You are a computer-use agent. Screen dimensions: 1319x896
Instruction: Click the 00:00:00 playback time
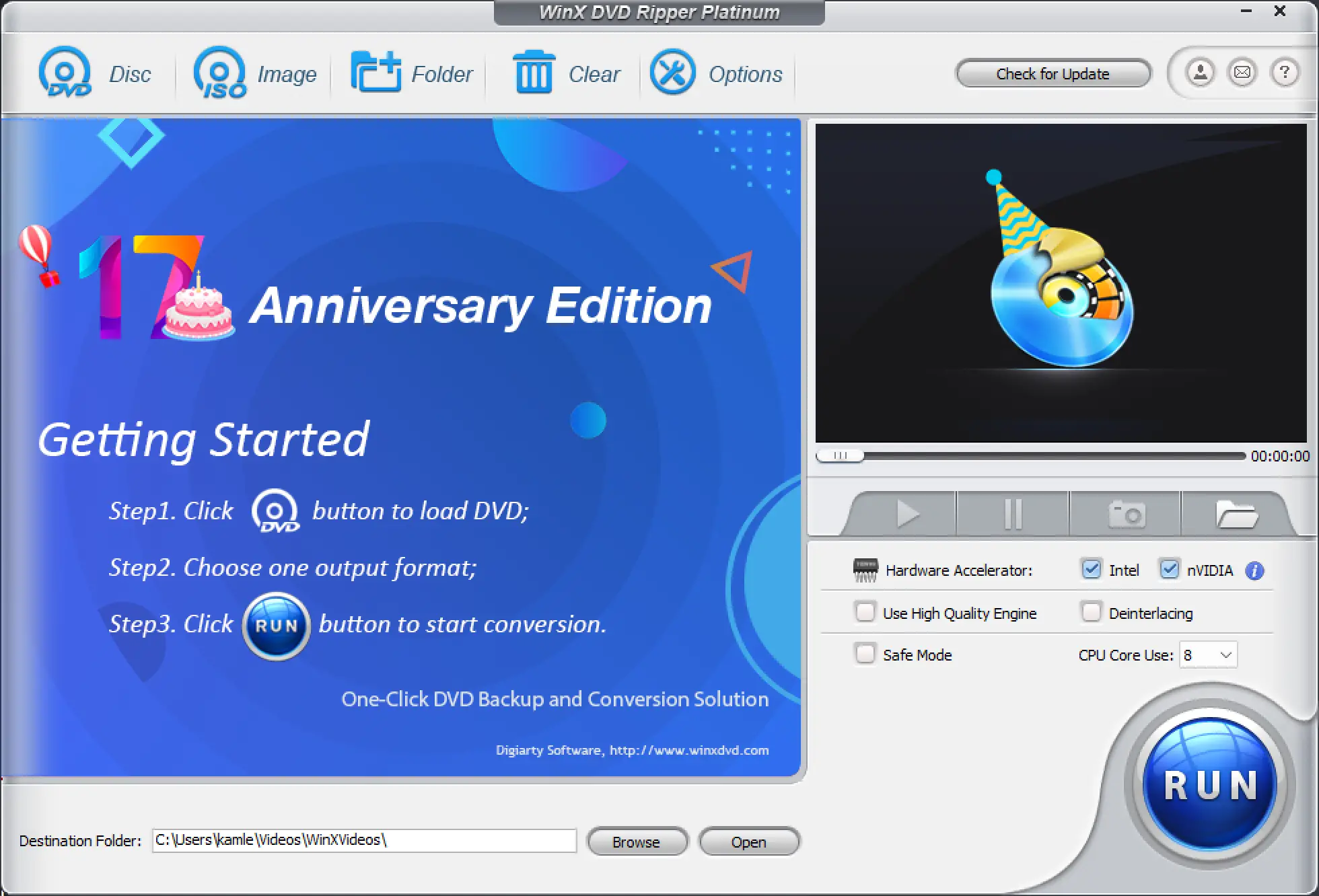[x=1280, y=456]
